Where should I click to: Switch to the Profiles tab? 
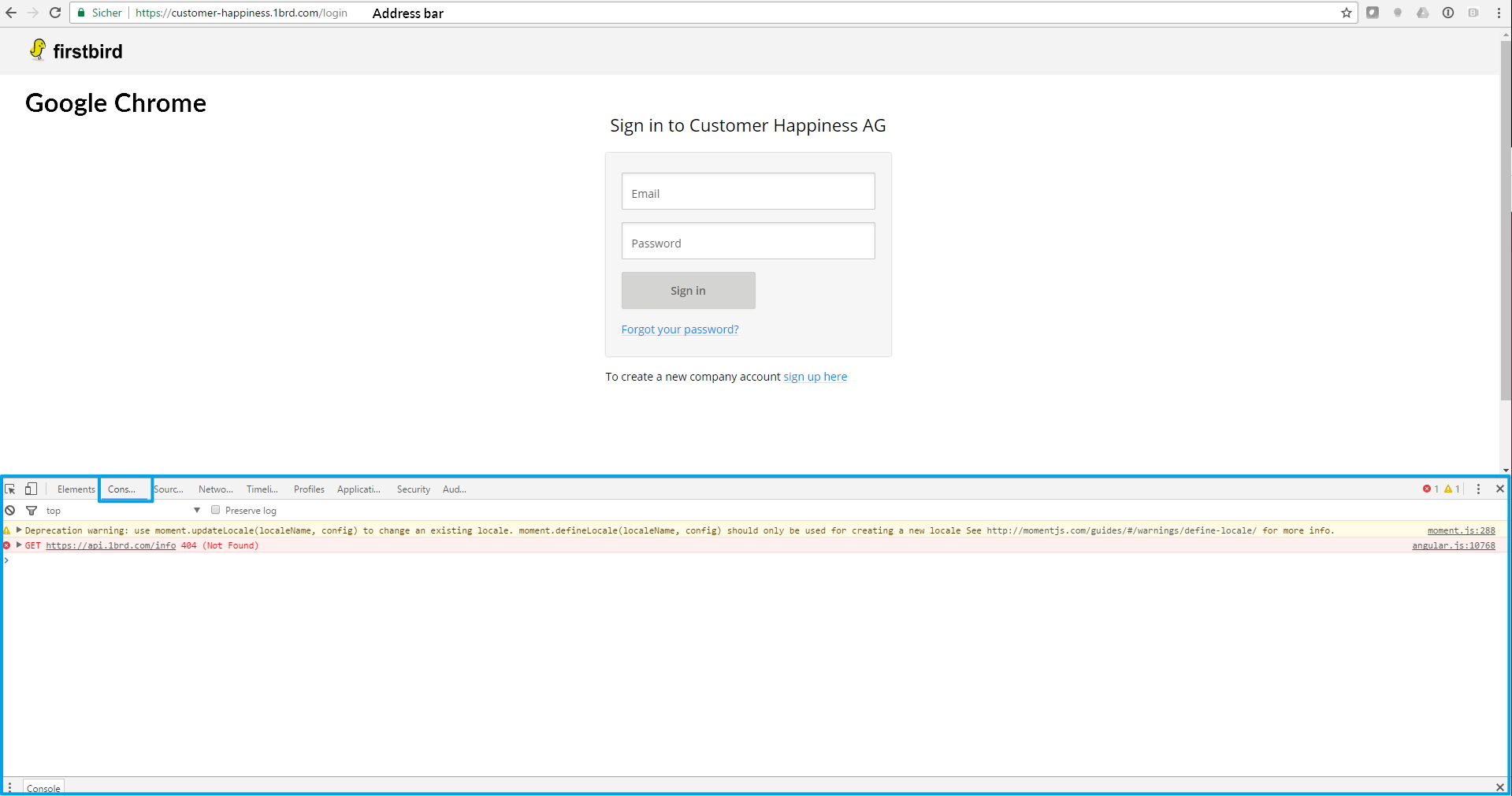[x=309, y=489]
